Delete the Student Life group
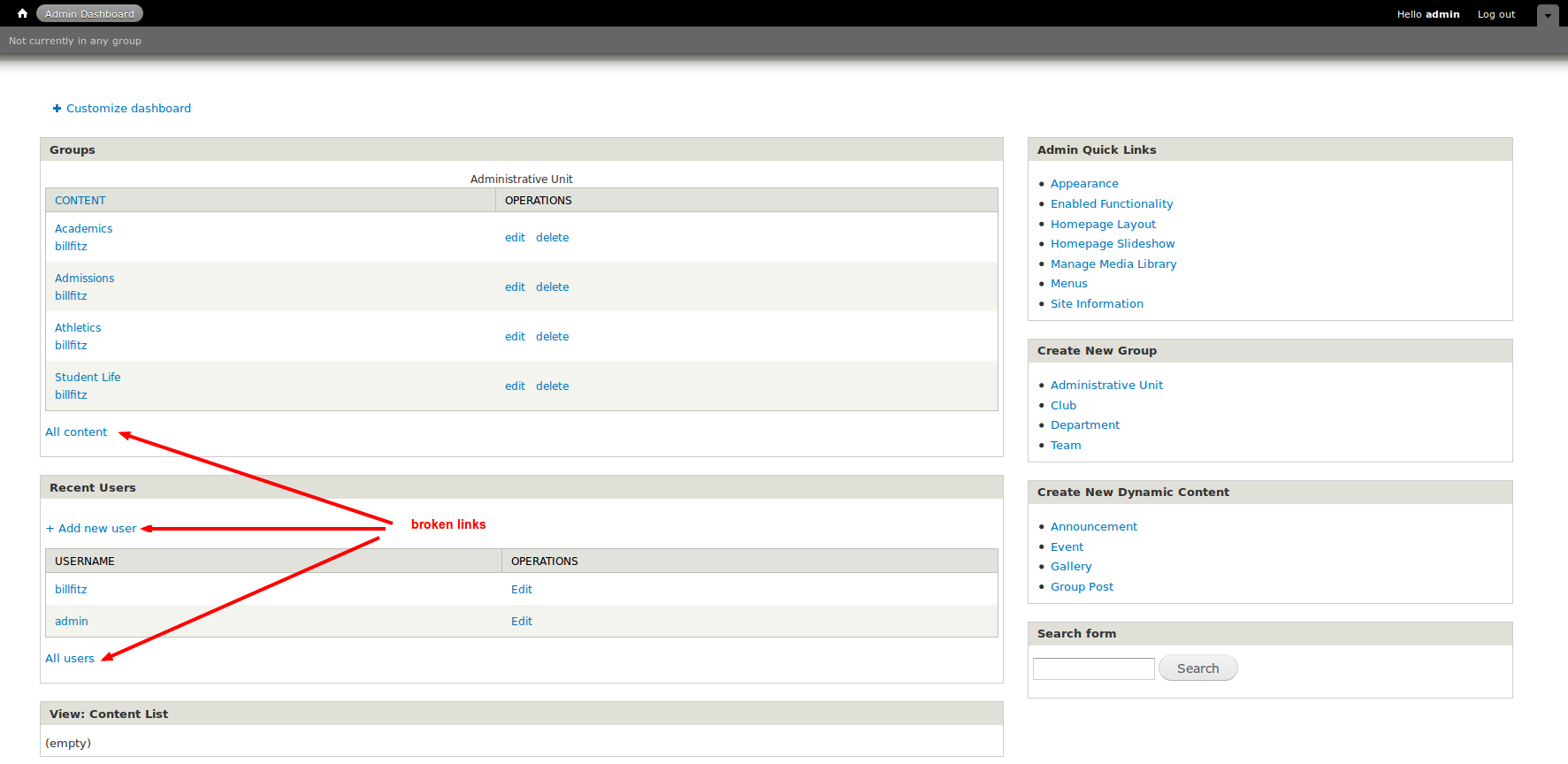The image size is (1568, 764). (x=552, y=386)
